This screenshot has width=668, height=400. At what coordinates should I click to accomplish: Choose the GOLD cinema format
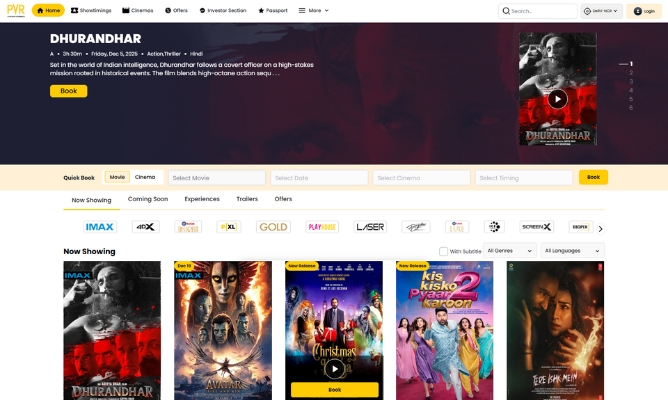[x=273, y=227]
